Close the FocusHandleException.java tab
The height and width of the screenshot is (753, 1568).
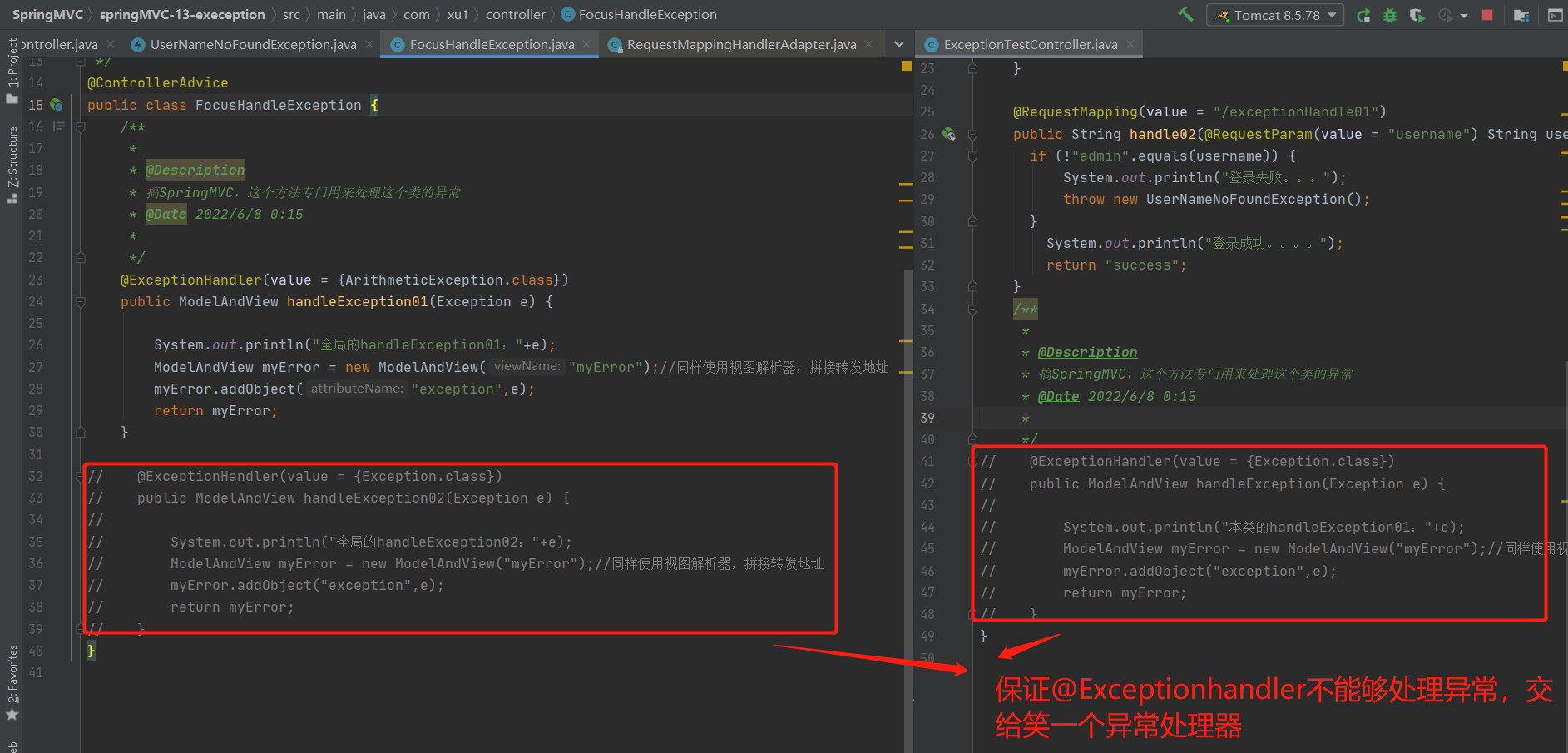(x=586, y=45)
